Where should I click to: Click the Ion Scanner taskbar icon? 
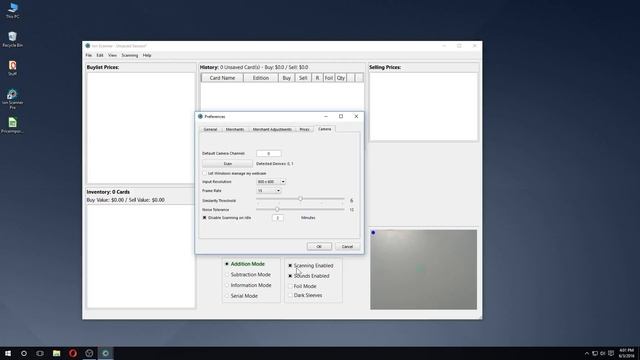(x=105, y=353)
